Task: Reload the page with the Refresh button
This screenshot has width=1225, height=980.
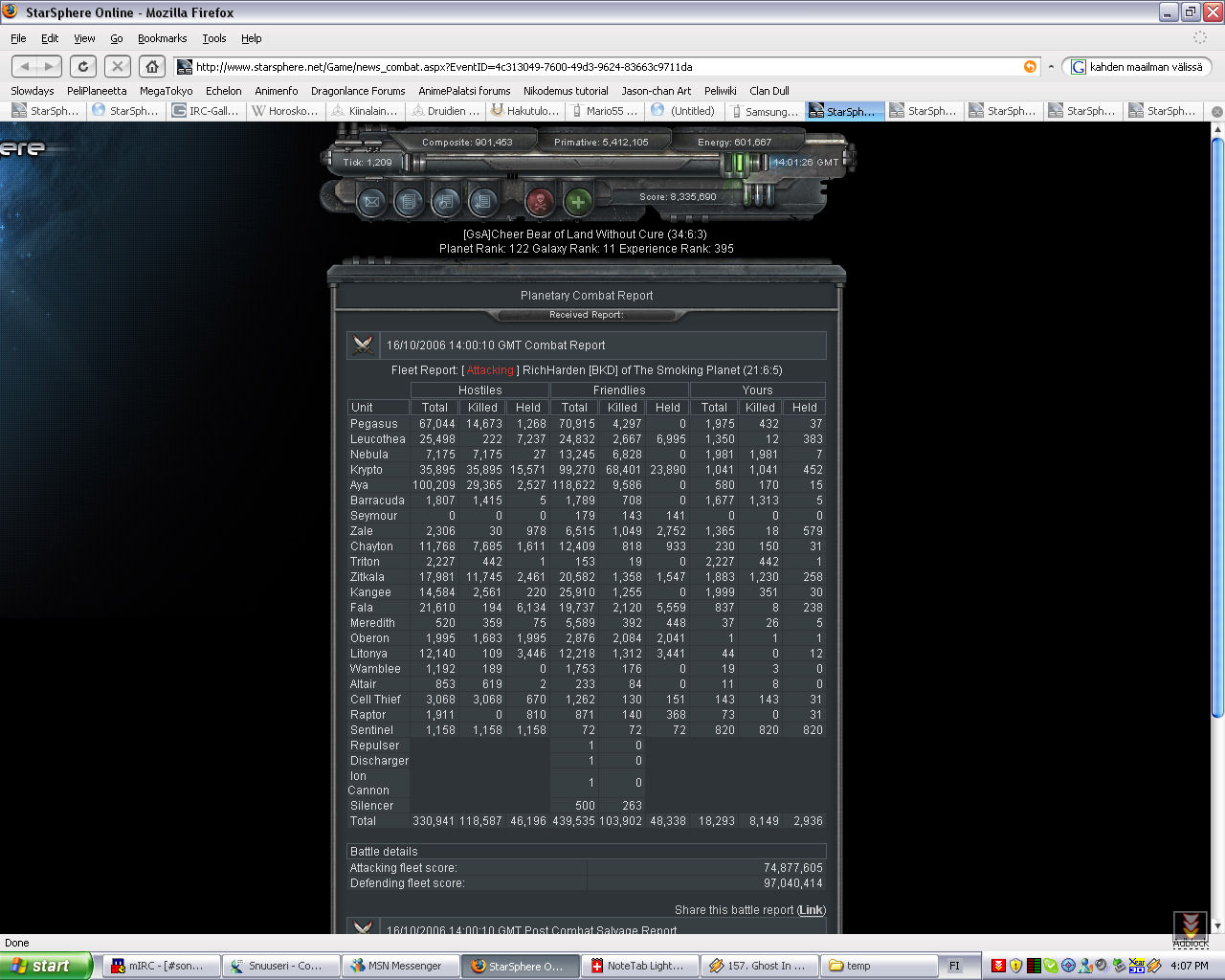Action: [83, 66]
